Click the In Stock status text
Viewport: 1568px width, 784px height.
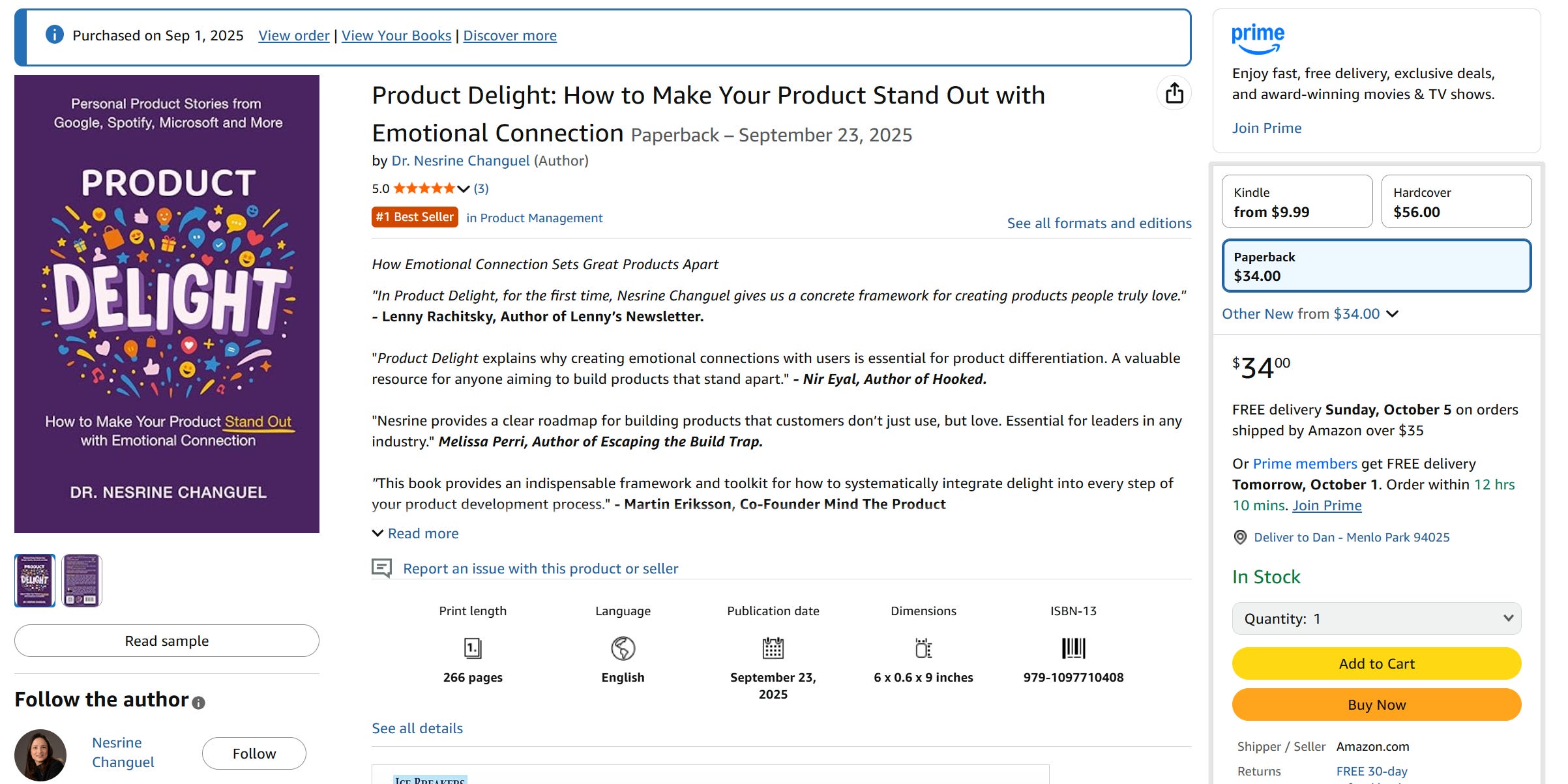click(1266, 577)
